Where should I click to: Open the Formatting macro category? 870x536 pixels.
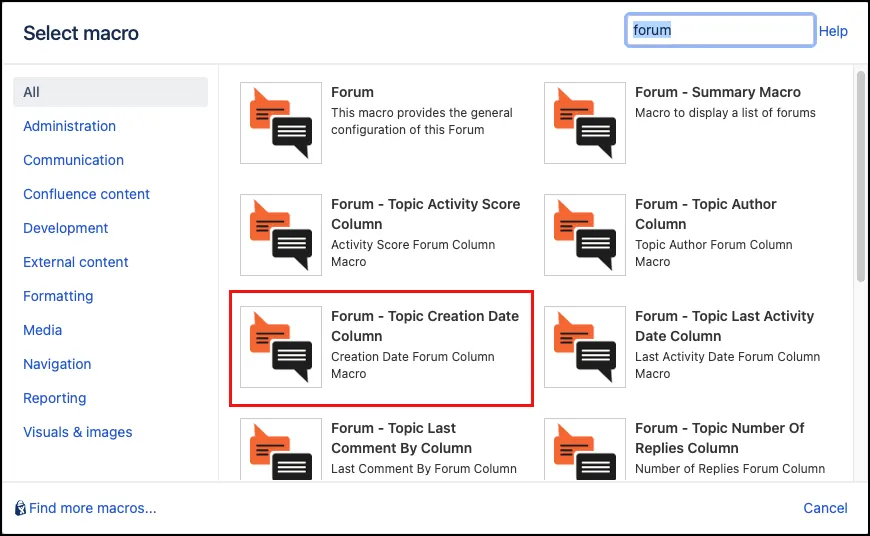click(x=58, y=296)
